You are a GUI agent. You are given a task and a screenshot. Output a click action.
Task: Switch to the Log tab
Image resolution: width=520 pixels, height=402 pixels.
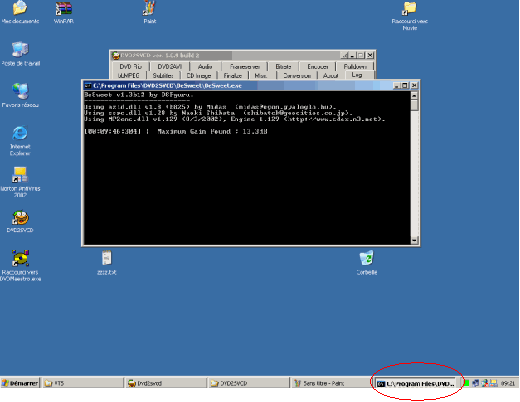(x=357, y=75)
